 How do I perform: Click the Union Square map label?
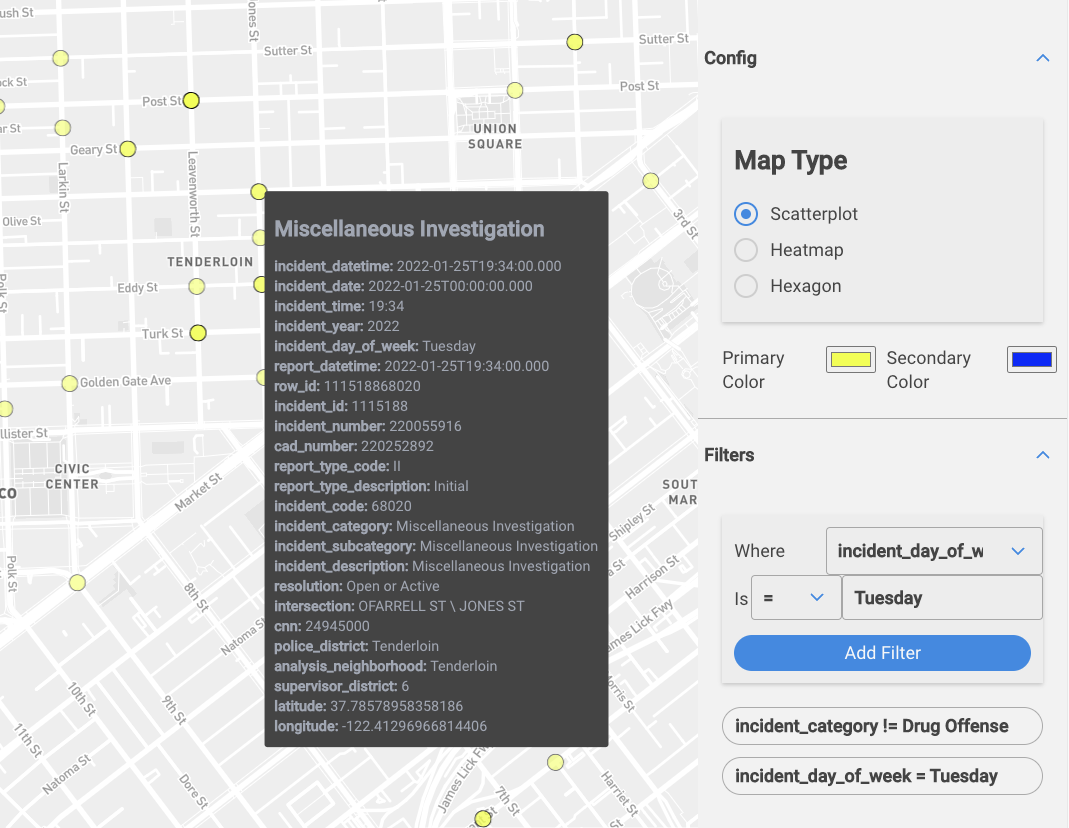coord(495,136)
